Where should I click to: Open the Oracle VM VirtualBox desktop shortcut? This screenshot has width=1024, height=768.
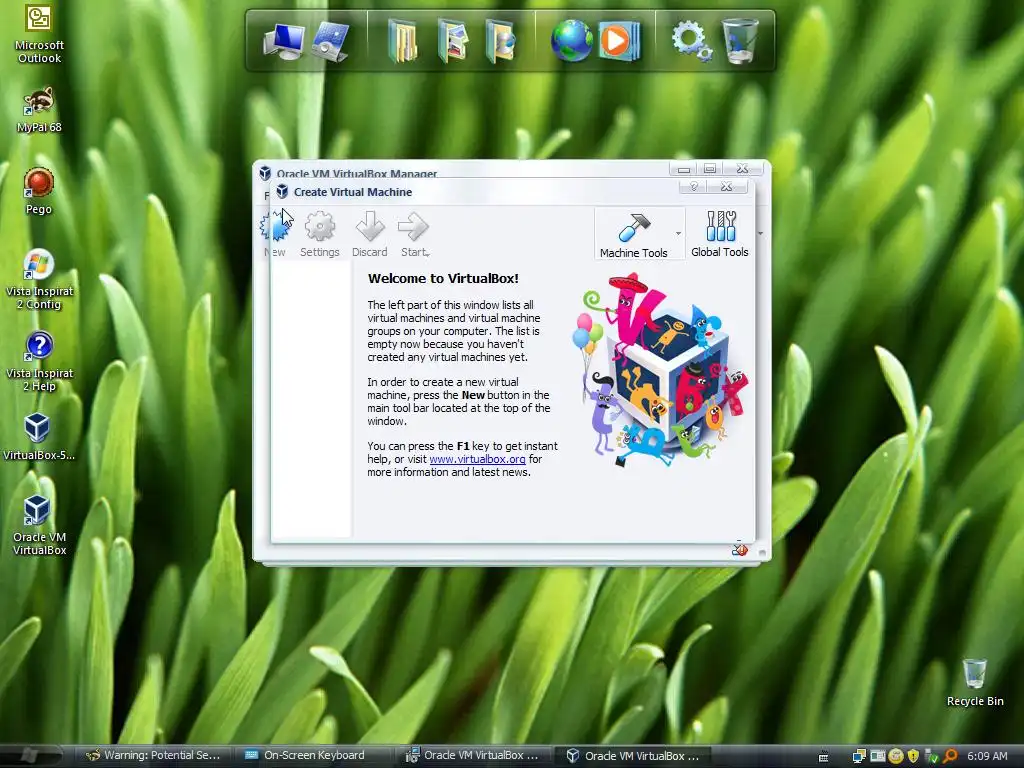(x=39, y=525)
